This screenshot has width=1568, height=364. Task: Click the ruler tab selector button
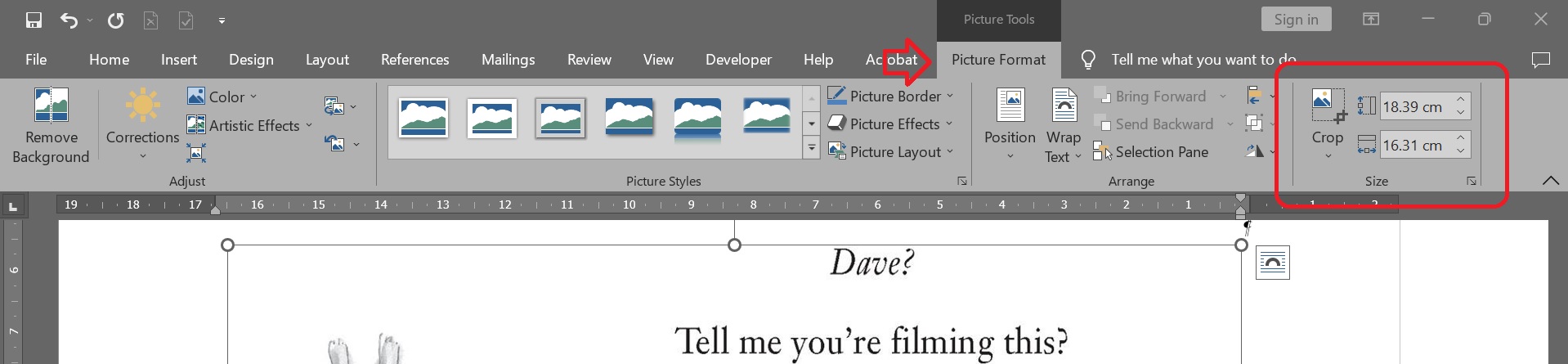(x=13, y=207)
